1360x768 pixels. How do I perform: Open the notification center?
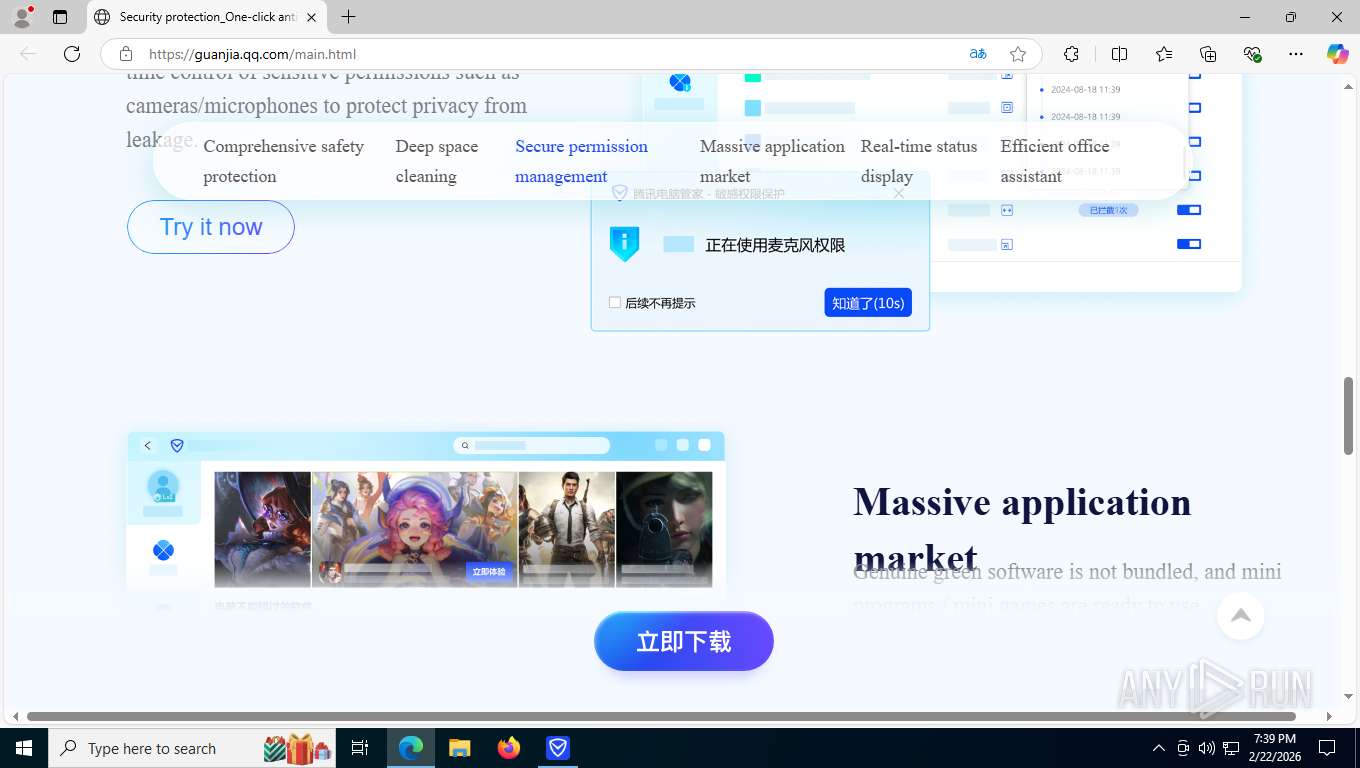click(1327, 748)
